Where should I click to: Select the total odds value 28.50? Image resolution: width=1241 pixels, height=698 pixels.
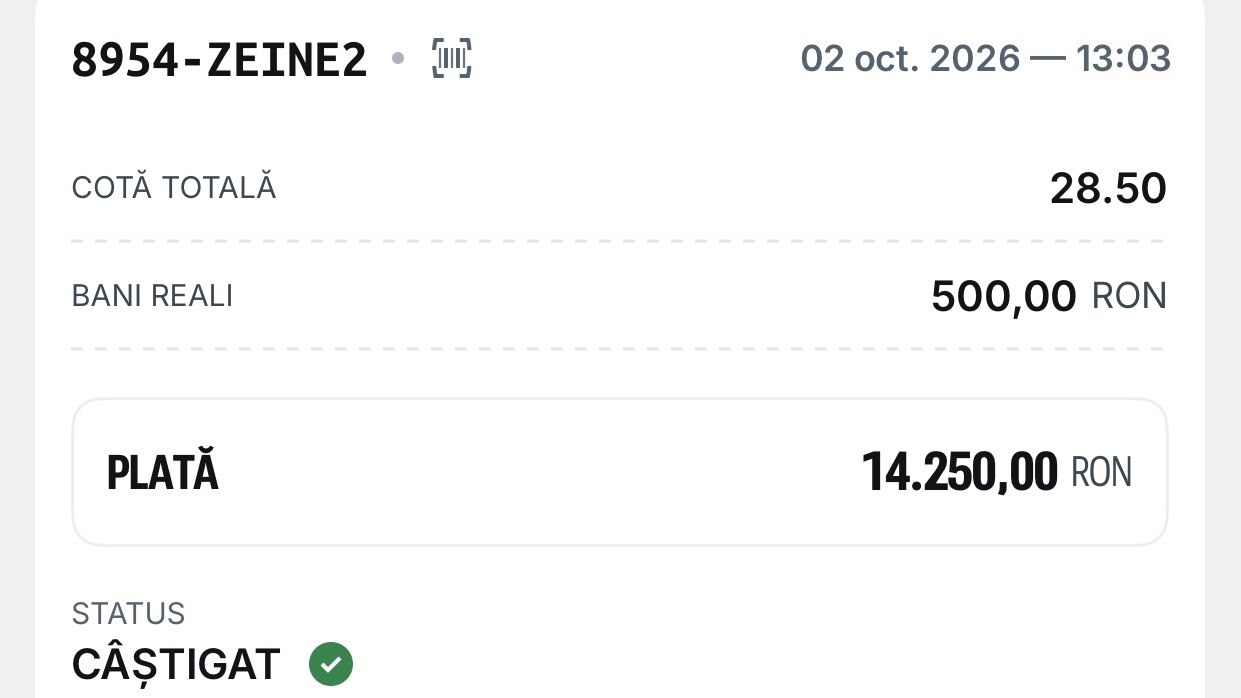[1108, 189]
